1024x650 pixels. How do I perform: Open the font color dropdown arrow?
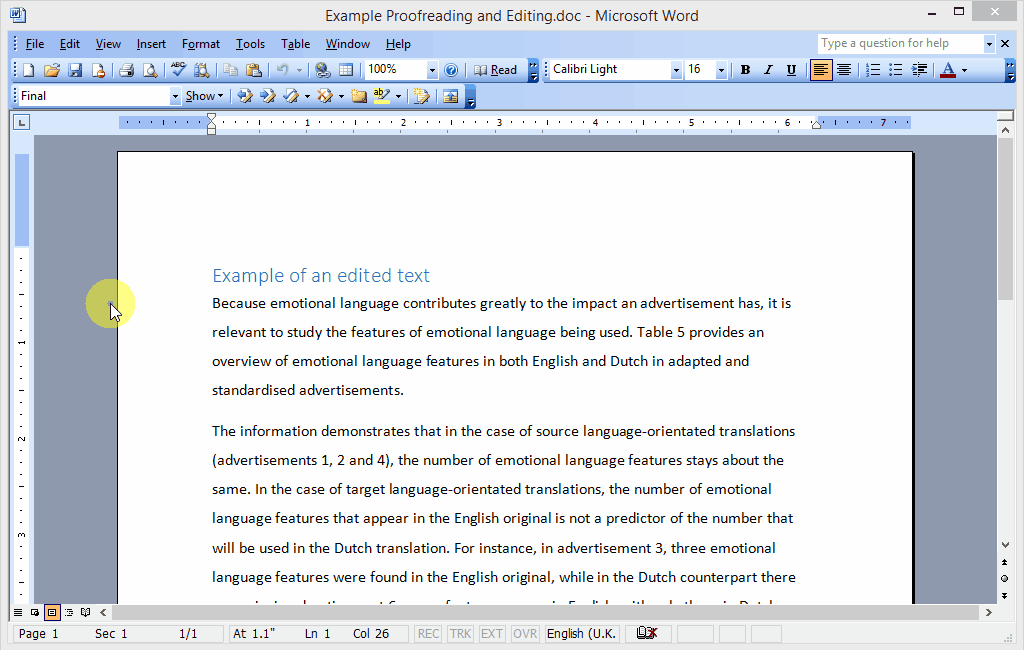tap(965, 70)
